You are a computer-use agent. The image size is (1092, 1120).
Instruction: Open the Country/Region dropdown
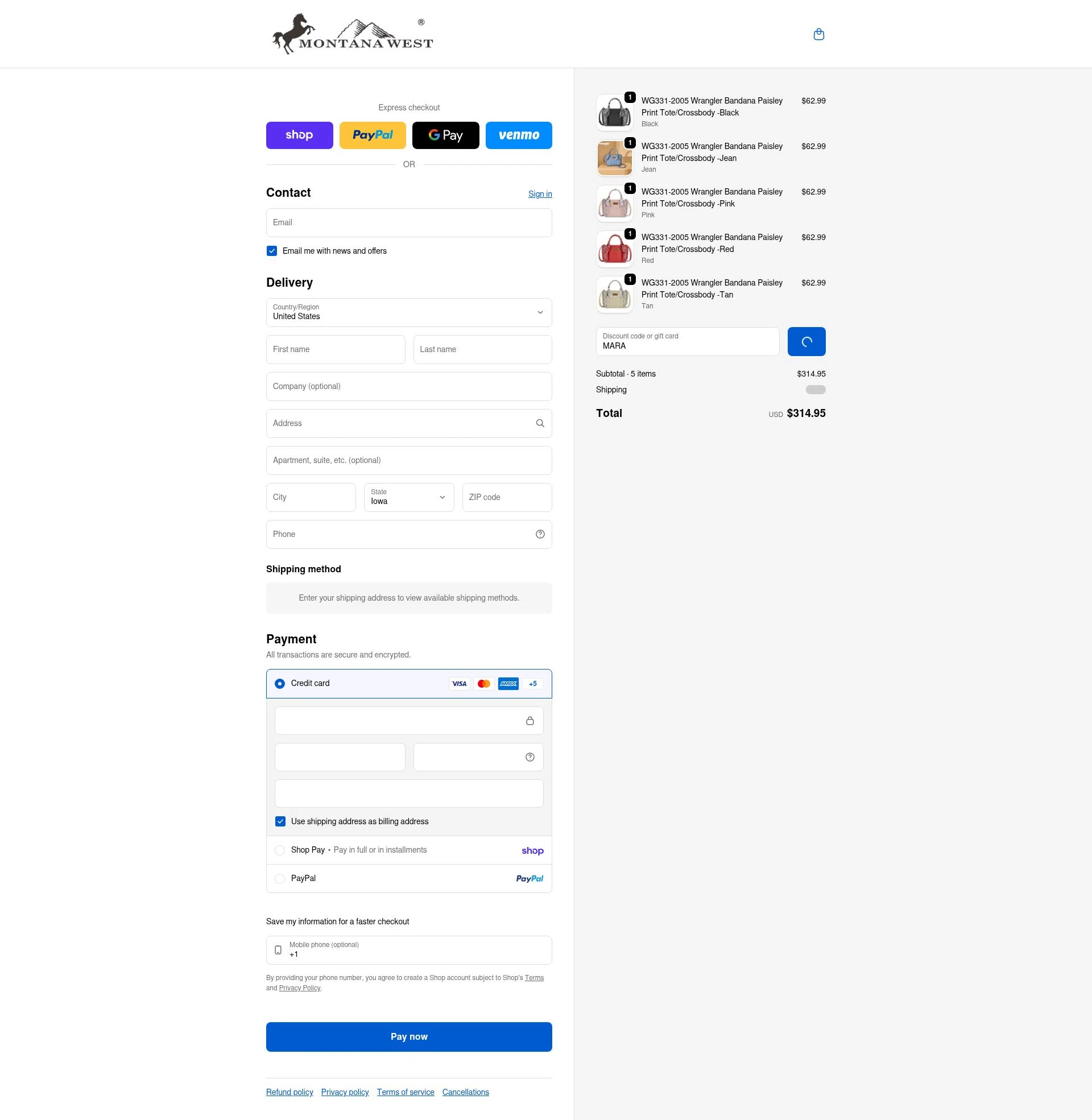(408, 312)
